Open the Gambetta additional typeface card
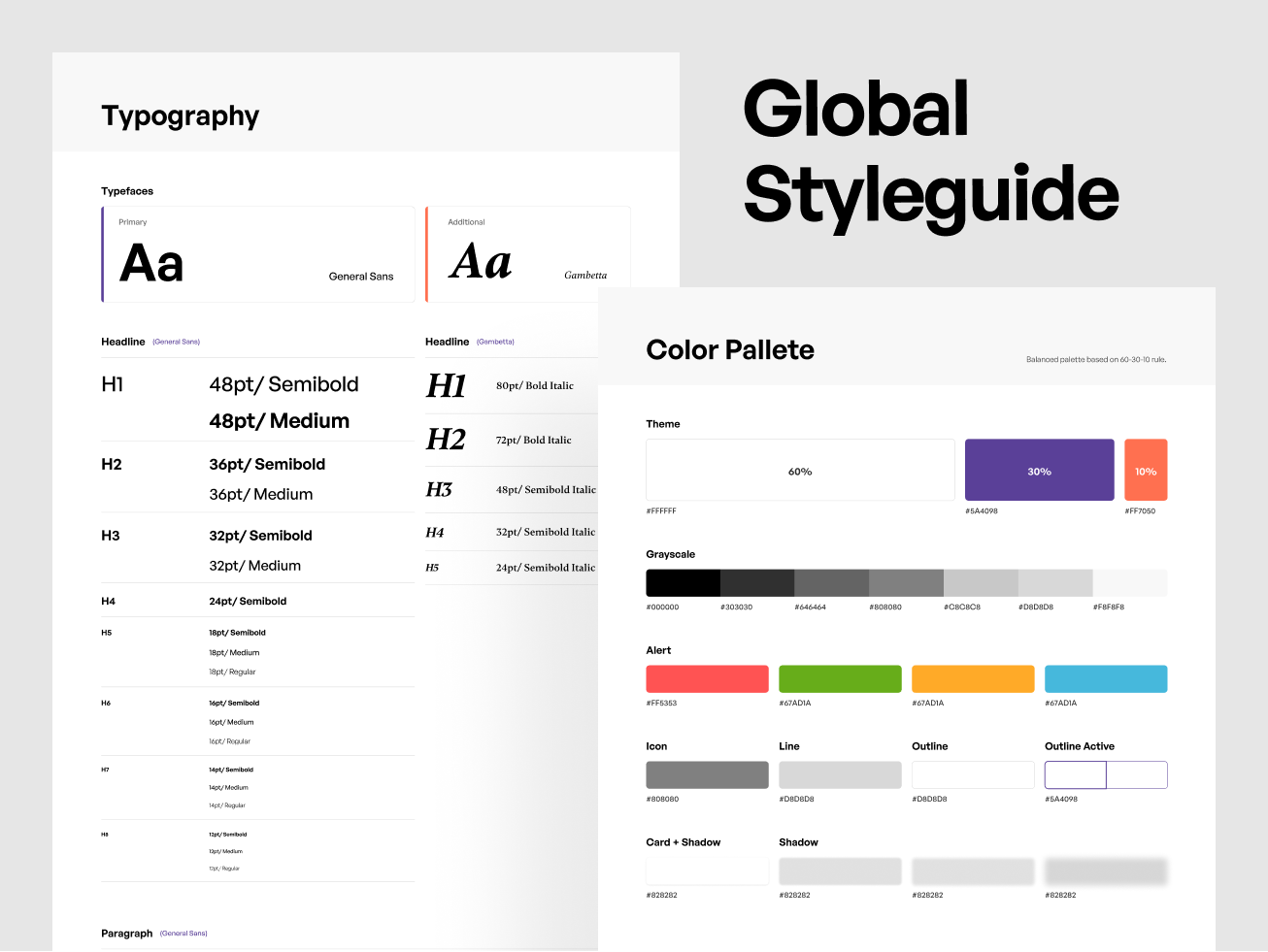 pyautogui.click(x=528, y=254)
